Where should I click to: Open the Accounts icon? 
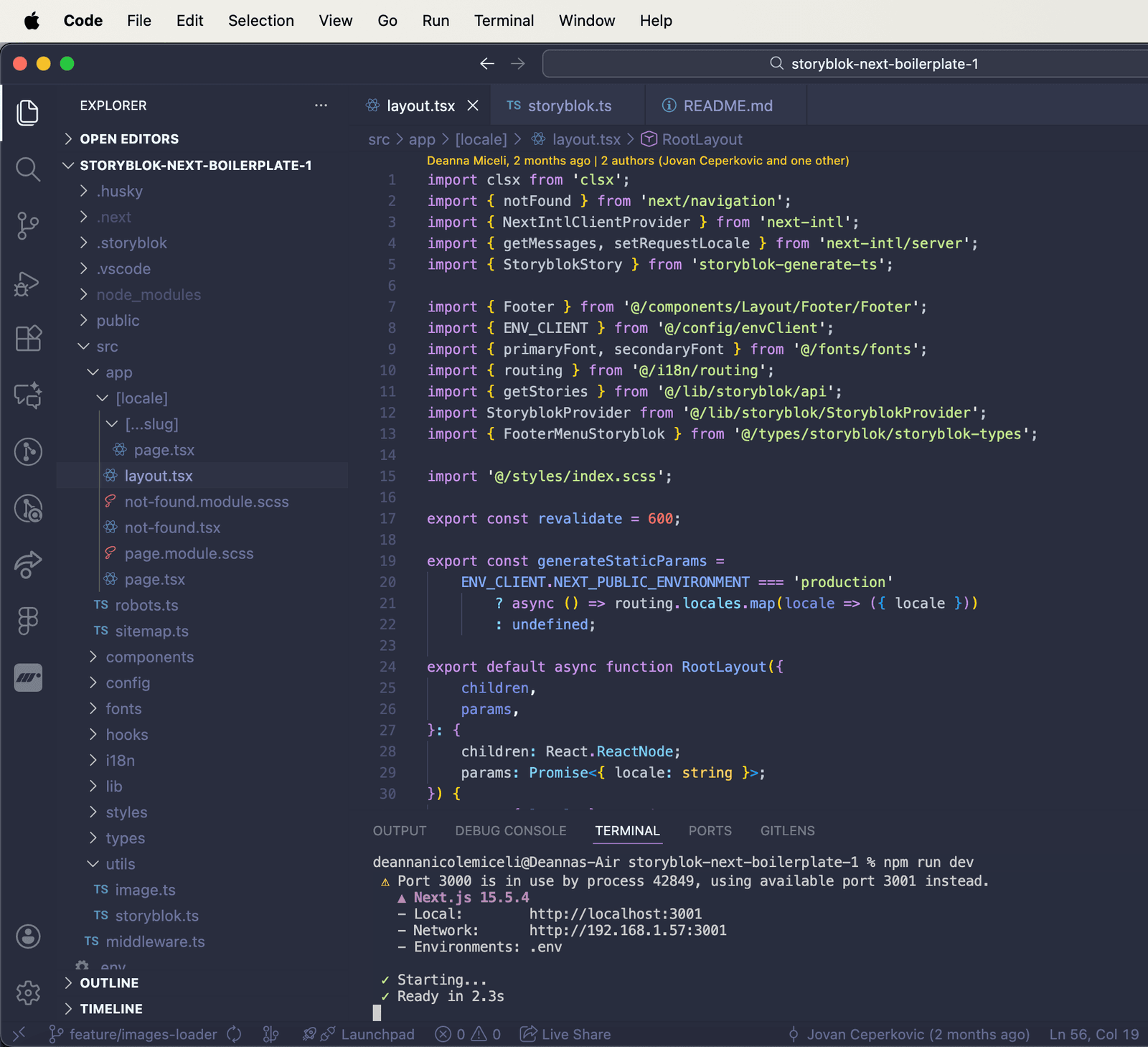coord(28,936)
